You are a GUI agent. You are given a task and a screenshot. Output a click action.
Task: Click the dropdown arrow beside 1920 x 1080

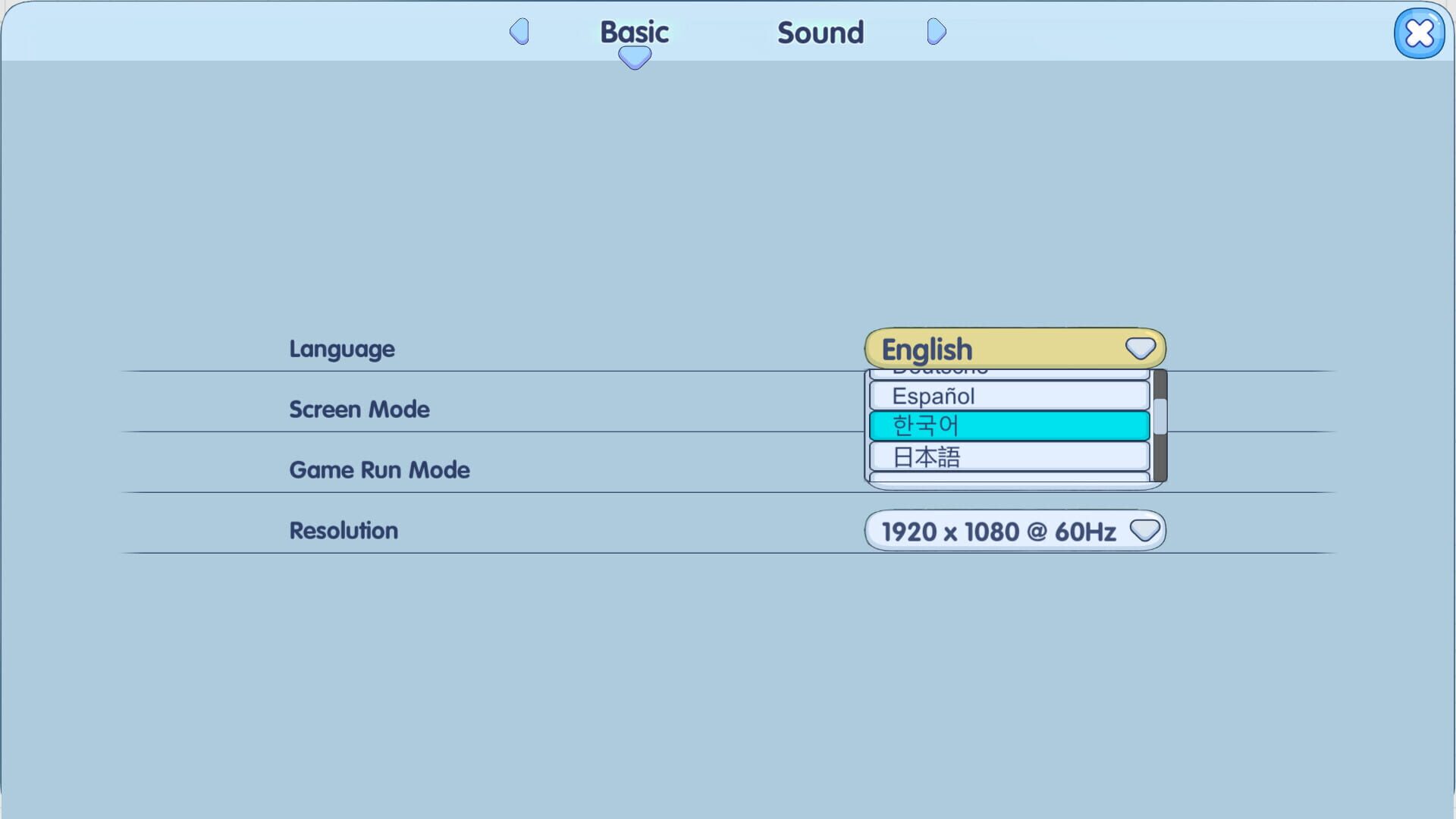point(1144,530)
